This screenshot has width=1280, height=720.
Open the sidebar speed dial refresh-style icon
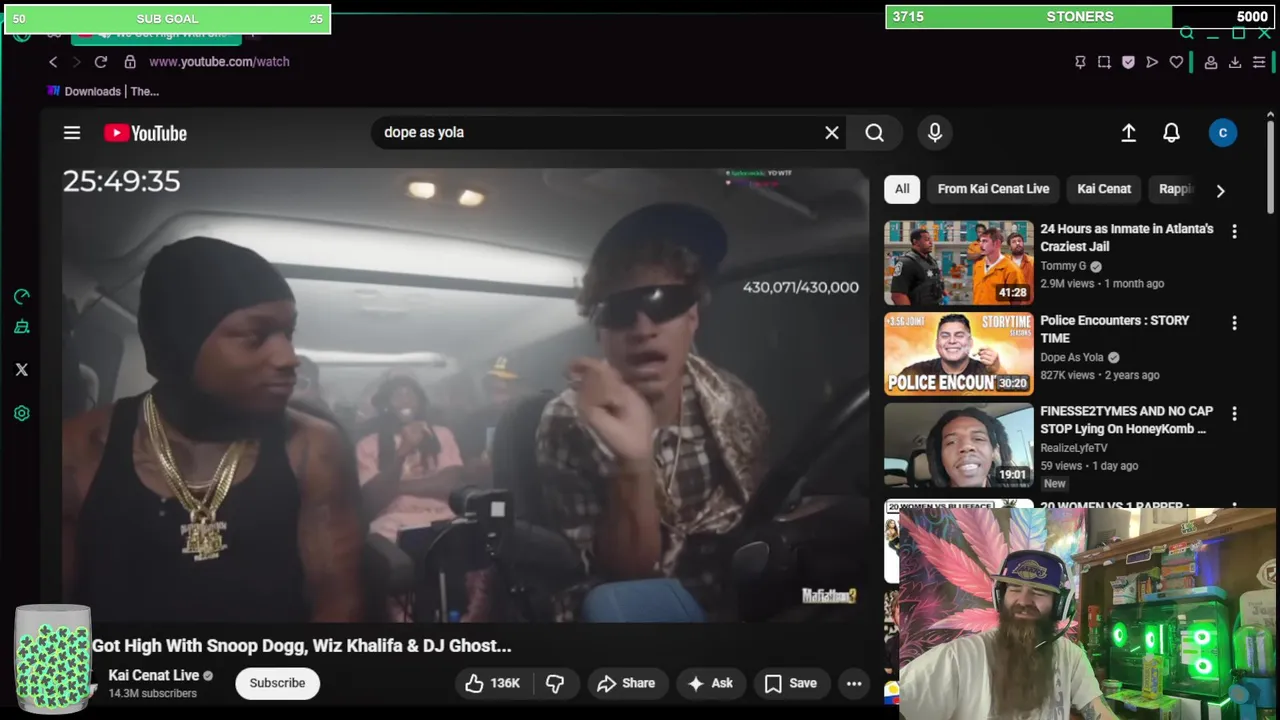22,297
